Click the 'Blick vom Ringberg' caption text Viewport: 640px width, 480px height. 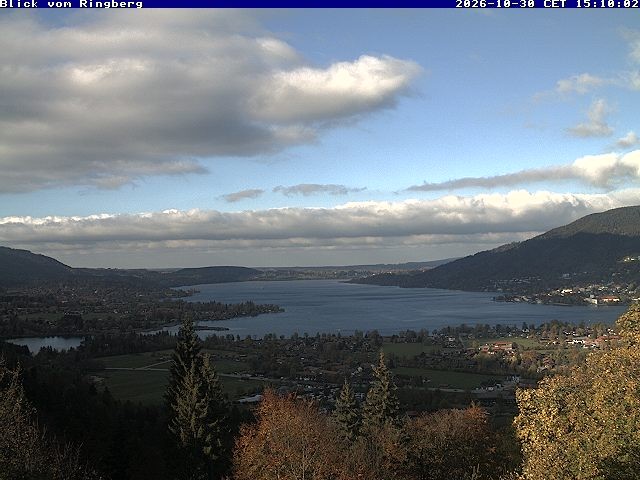pos(71,4)
